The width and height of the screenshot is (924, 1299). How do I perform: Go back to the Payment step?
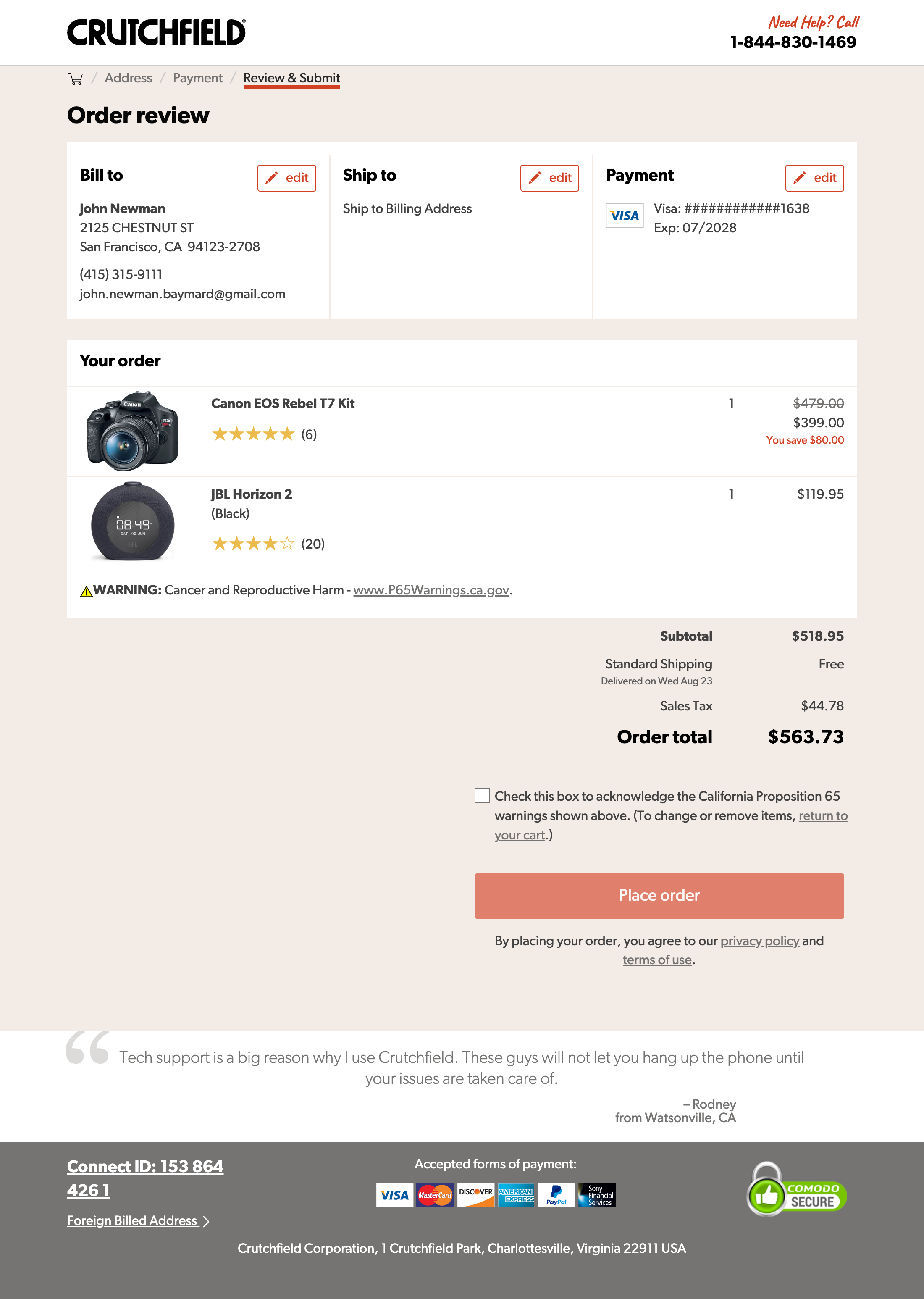[197, 79]
